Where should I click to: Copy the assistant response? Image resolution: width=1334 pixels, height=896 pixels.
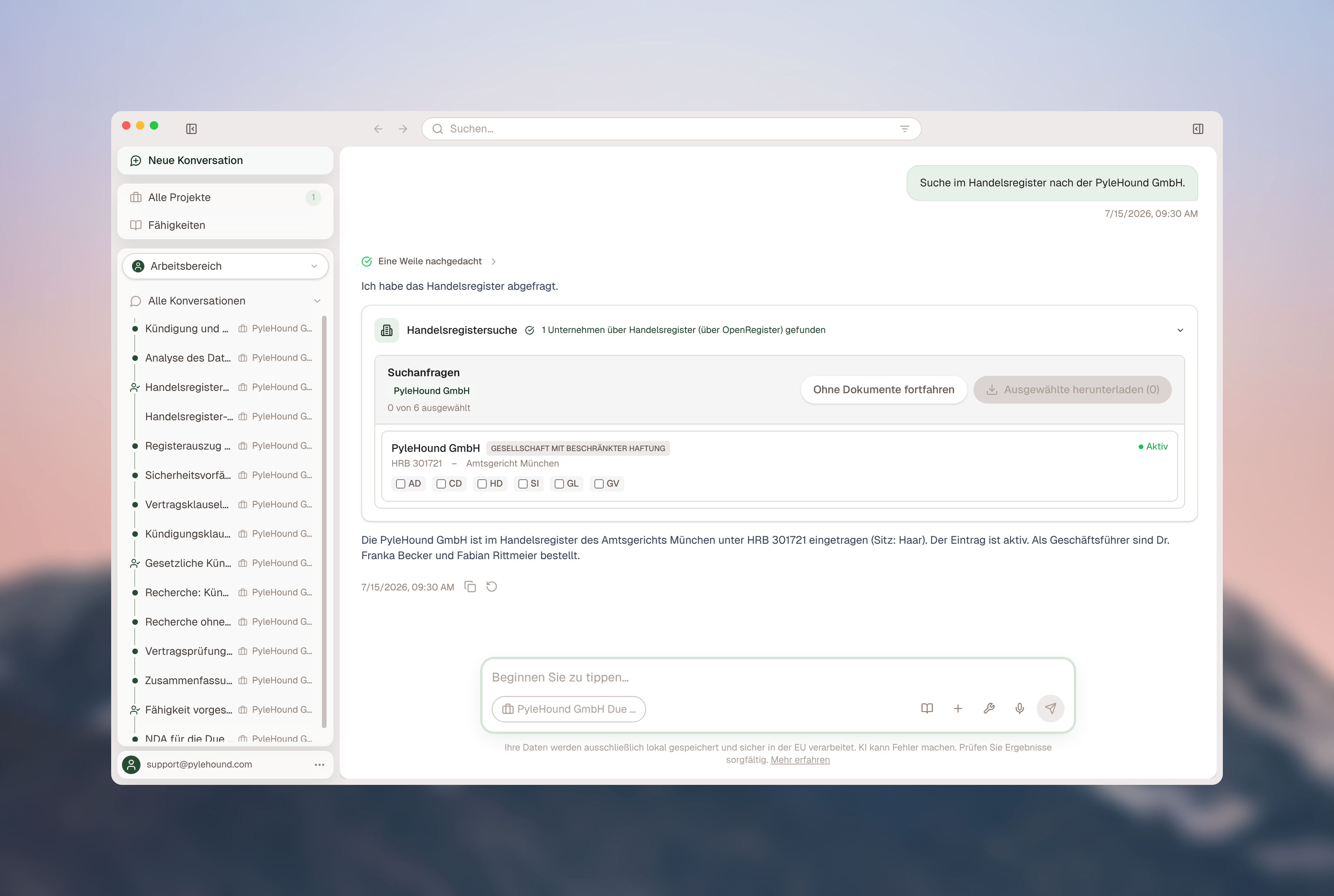[470, 587]
